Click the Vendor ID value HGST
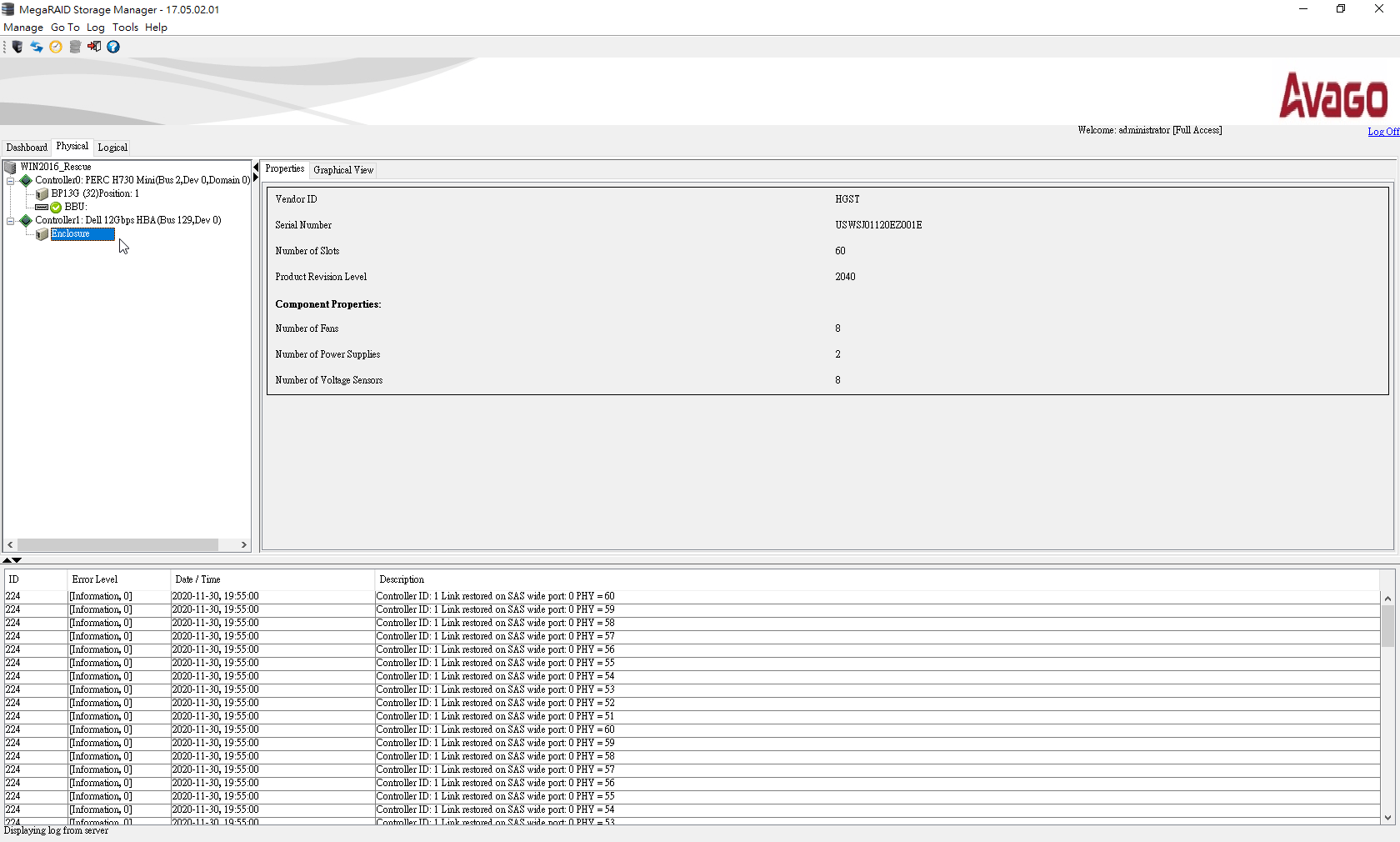 coord(847,199)
